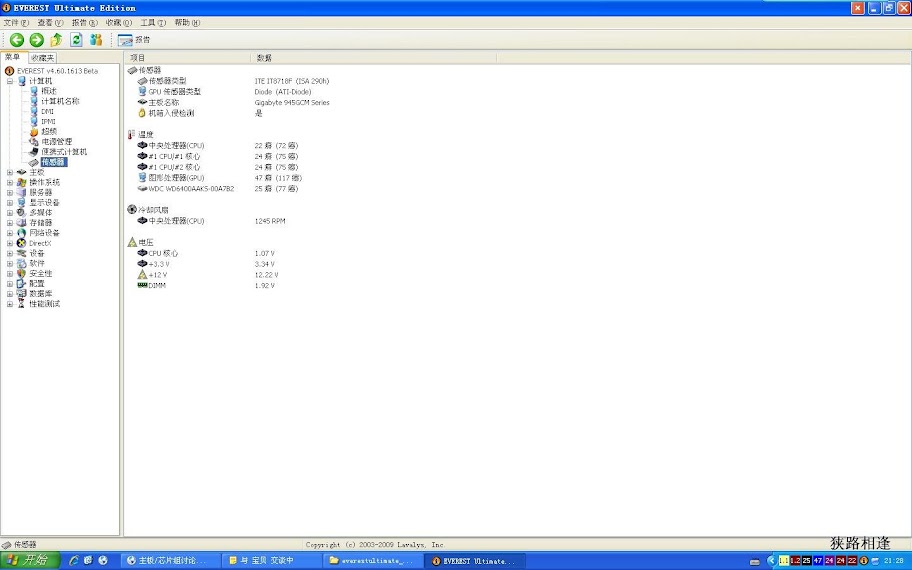Click the green Back arrow toolbar icon

pos(17,40)
